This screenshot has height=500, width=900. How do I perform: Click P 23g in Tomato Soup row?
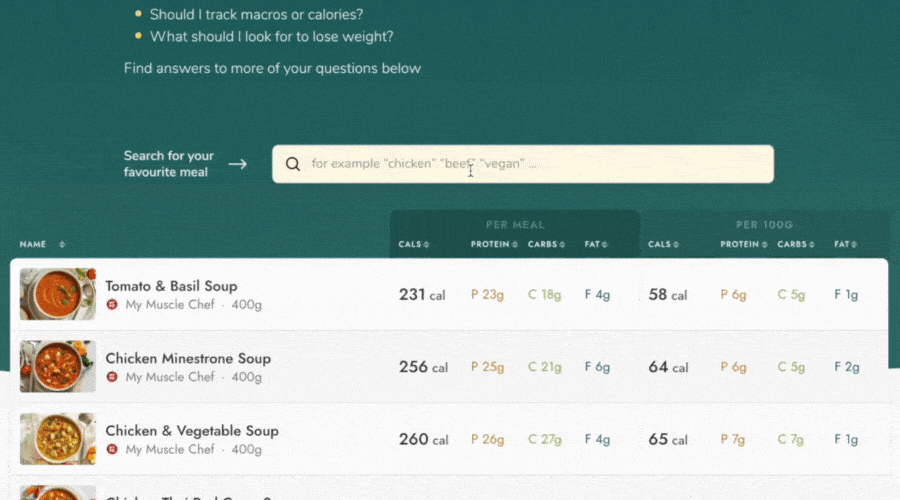click(x=487, y=295)
